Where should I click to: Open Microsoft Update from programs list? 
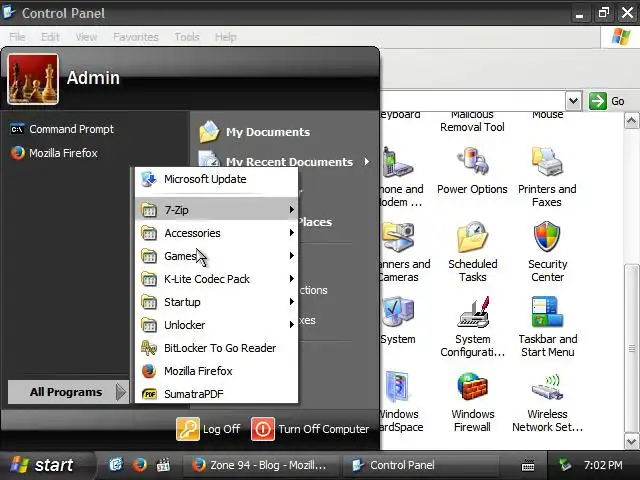click(216, 179)
